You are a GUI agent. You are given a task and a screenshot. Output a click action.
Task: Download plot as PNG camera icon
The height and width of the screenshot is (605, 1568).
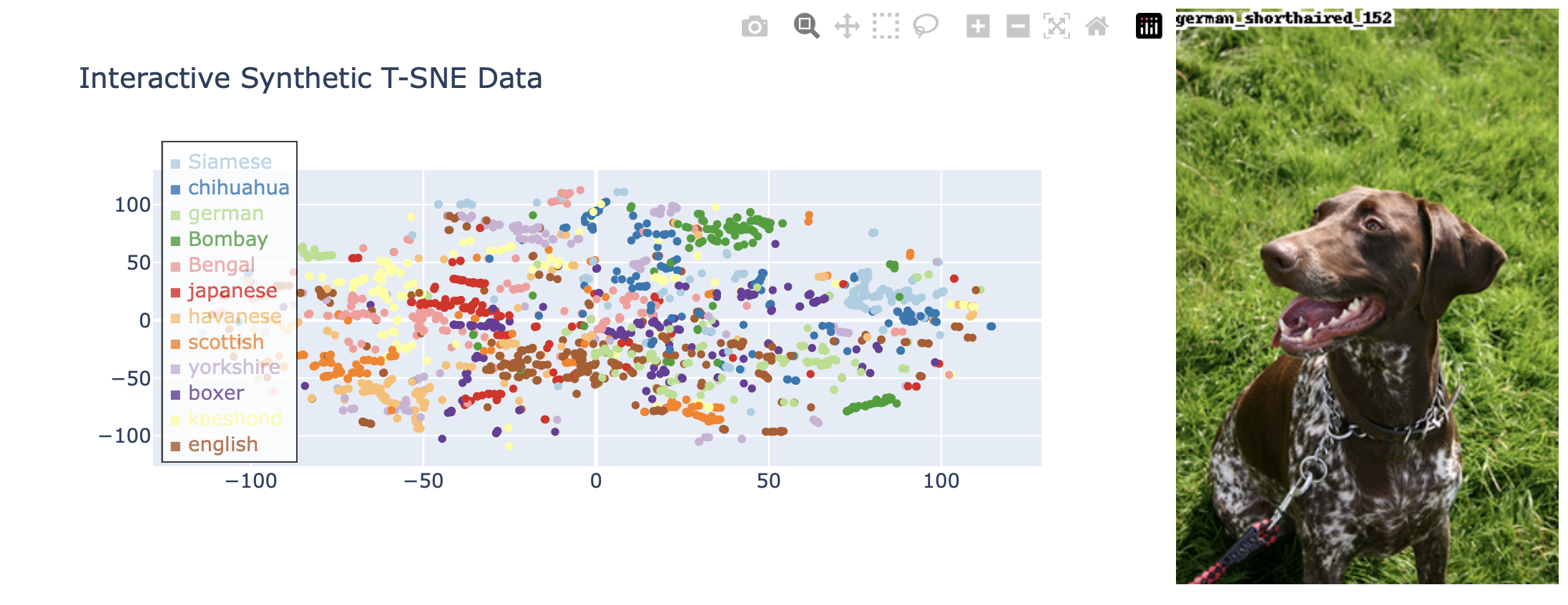tap(754, 27)
